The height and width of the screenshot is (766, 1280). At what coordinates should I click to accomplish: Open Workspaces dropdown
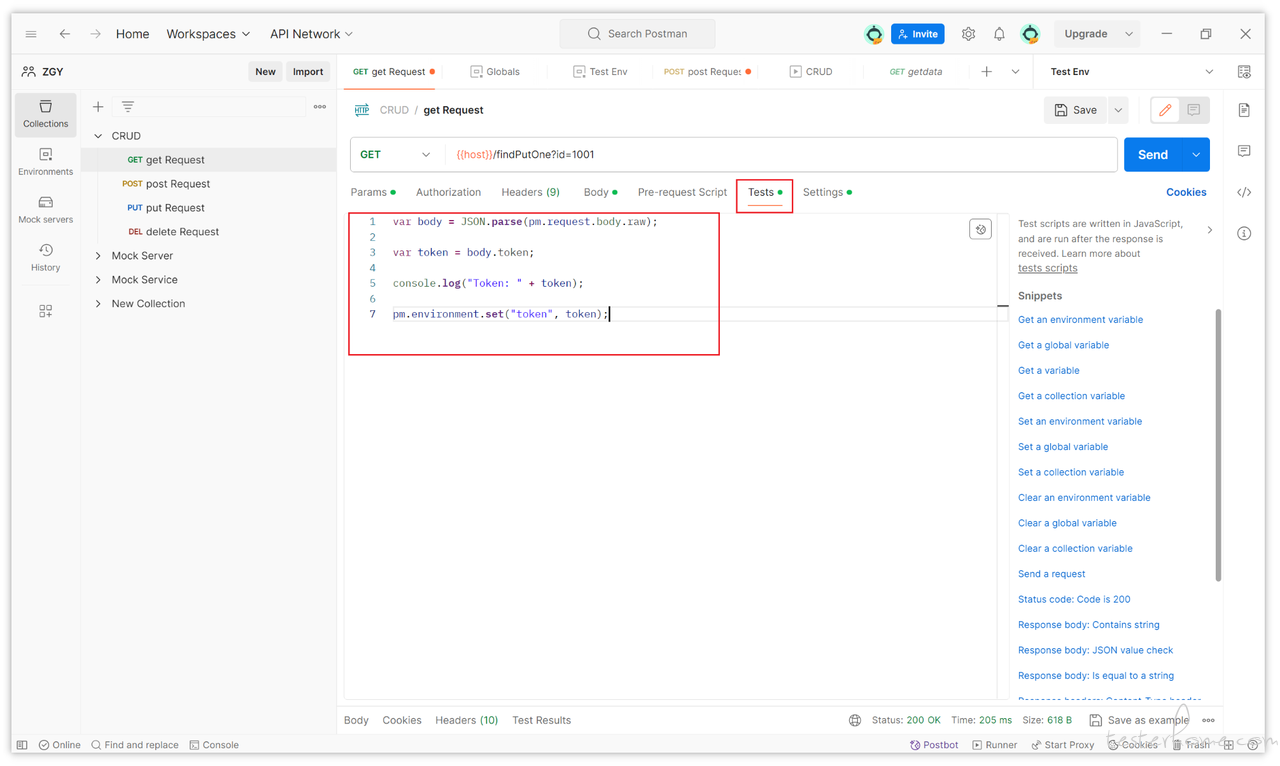coord(208,34)
